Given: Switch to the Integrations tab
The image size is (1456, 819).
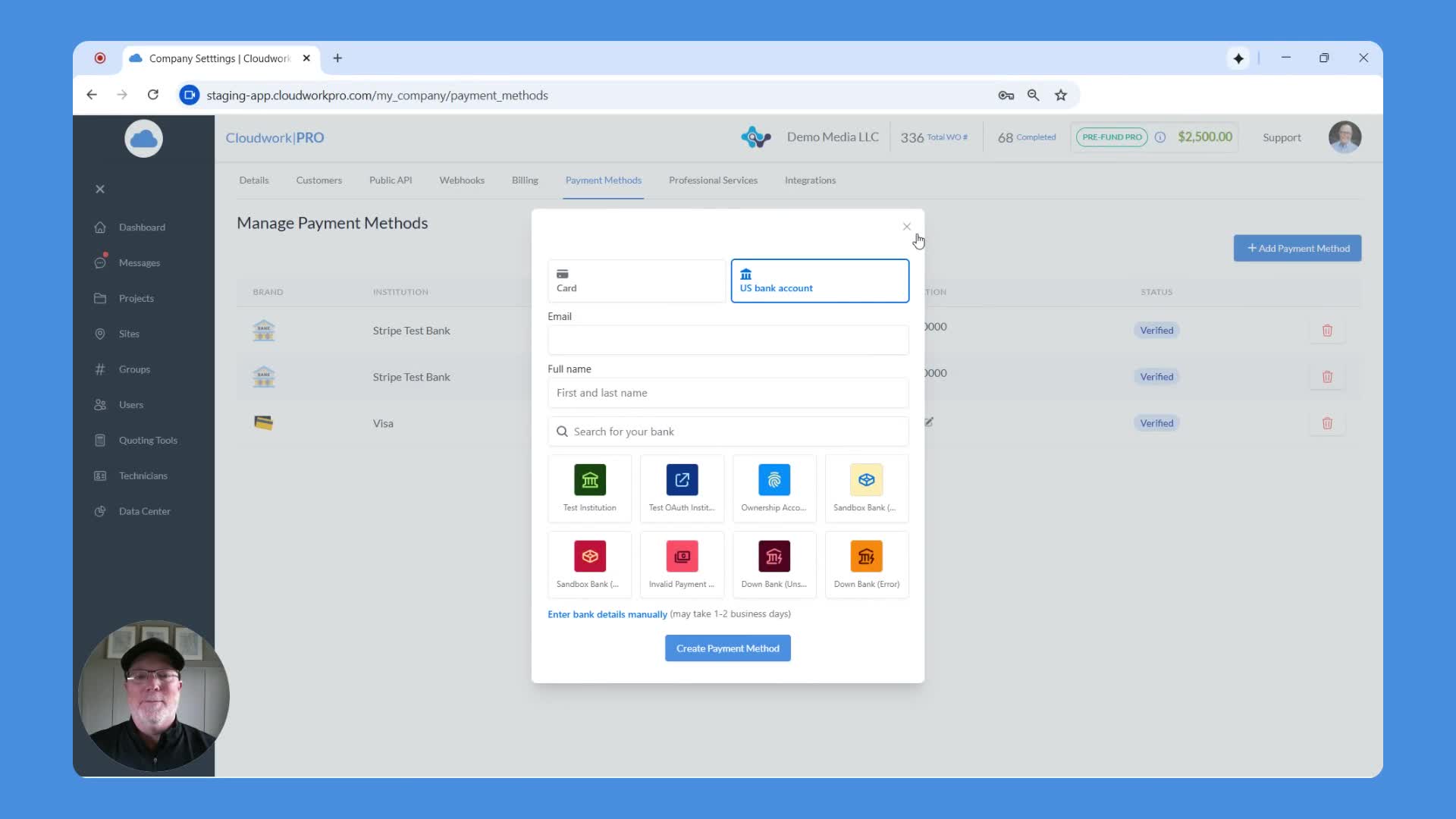Looking at the screenshot, I should click(x=810, y=180).
